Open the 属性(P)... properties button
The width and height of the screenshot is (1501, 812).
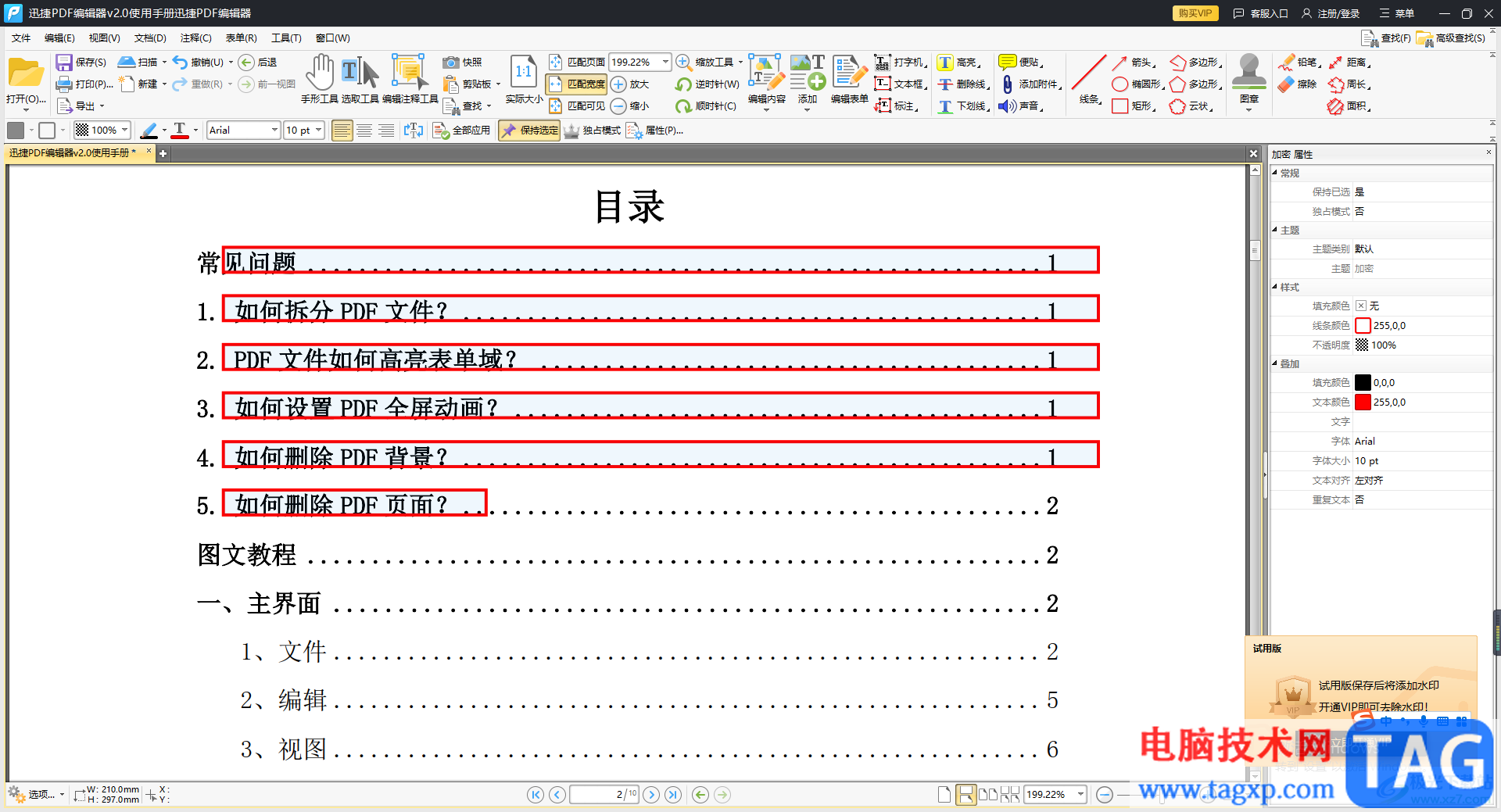(655, 131)
